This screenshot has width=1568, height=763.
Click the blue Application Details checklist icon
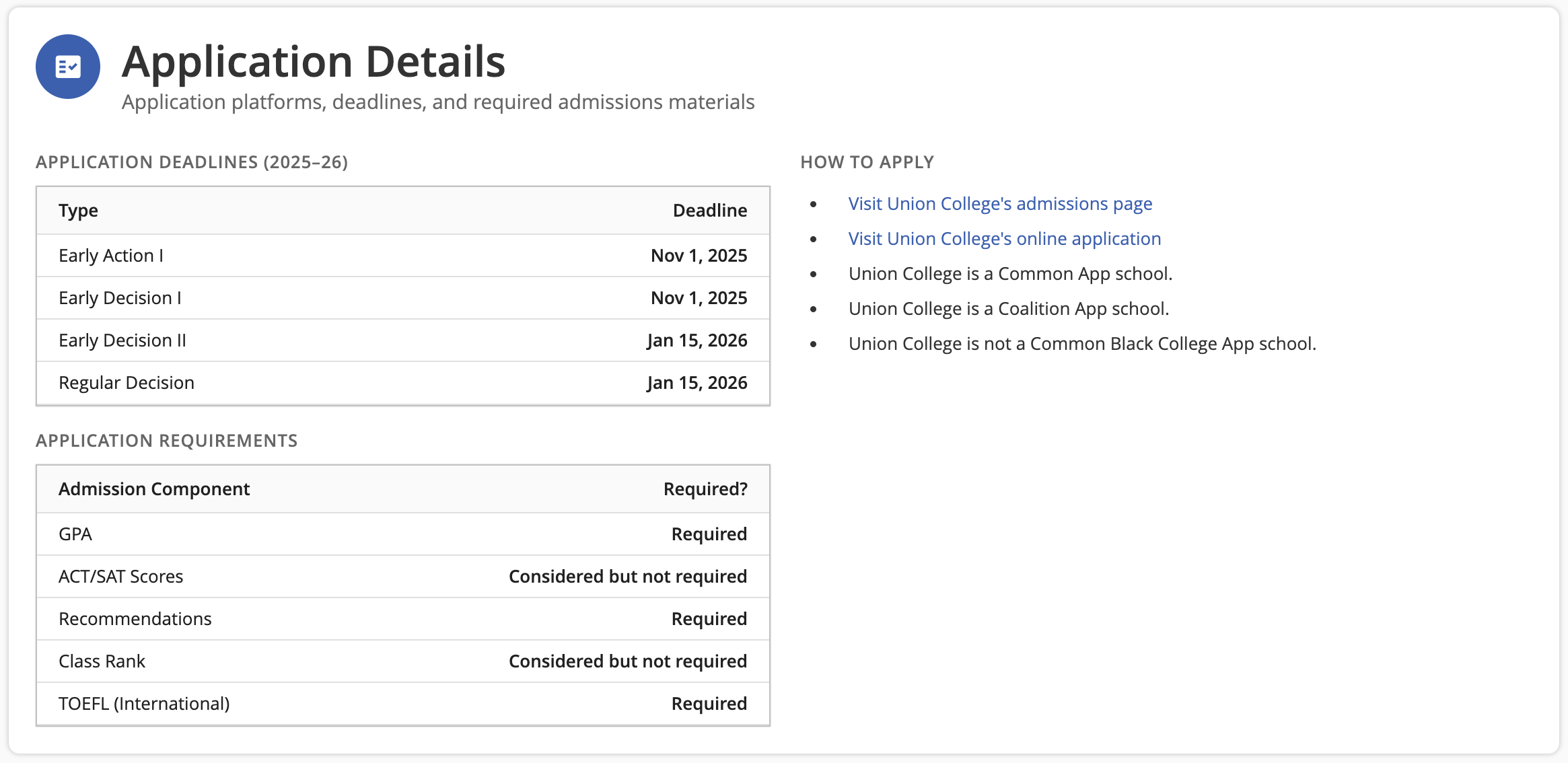[x=68, y=67]
